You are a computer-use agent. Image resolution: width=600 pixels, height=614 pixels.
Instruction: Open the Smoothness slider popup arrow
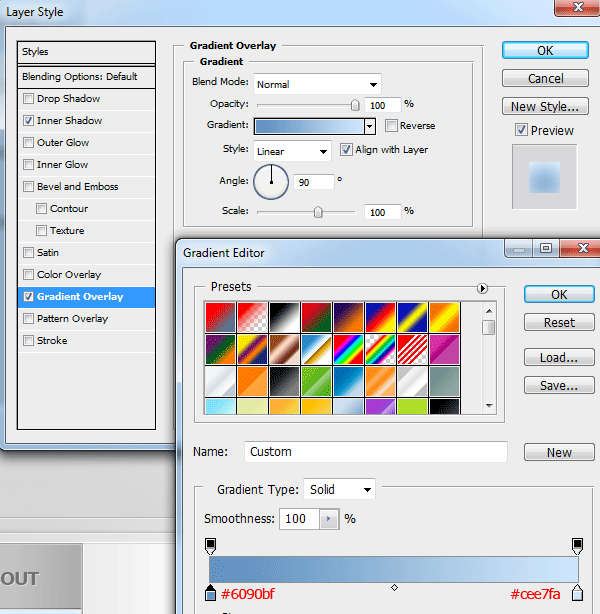329,519
